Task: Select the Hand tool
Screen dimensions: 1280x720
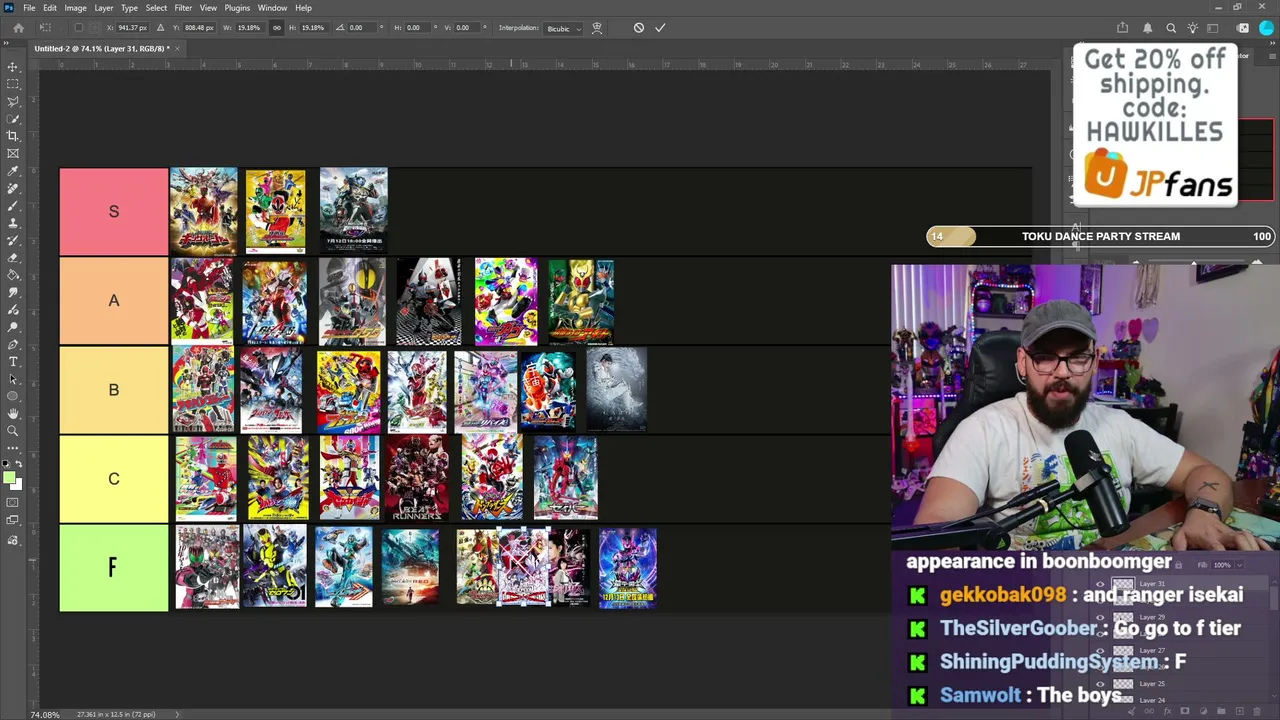Action: click(13, 413)
